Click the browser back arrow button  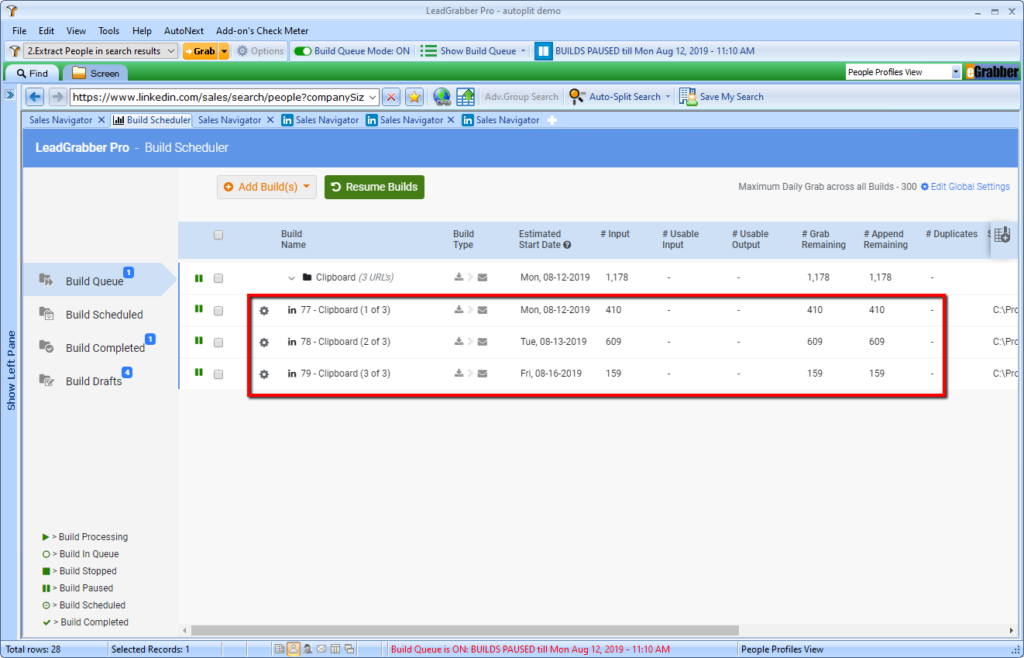click(x=36, y=97)
